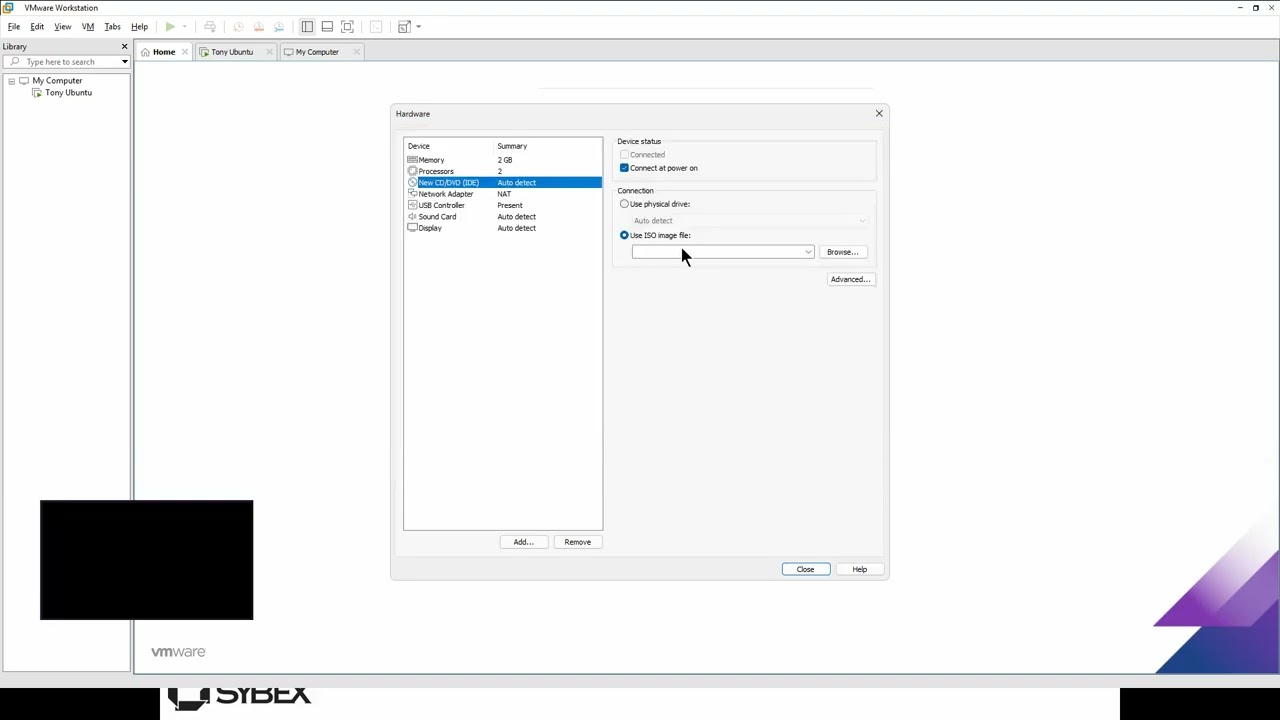Click the Memory device icon
The height and width of the screenshot is (720, 1280).
click(412, 160)
